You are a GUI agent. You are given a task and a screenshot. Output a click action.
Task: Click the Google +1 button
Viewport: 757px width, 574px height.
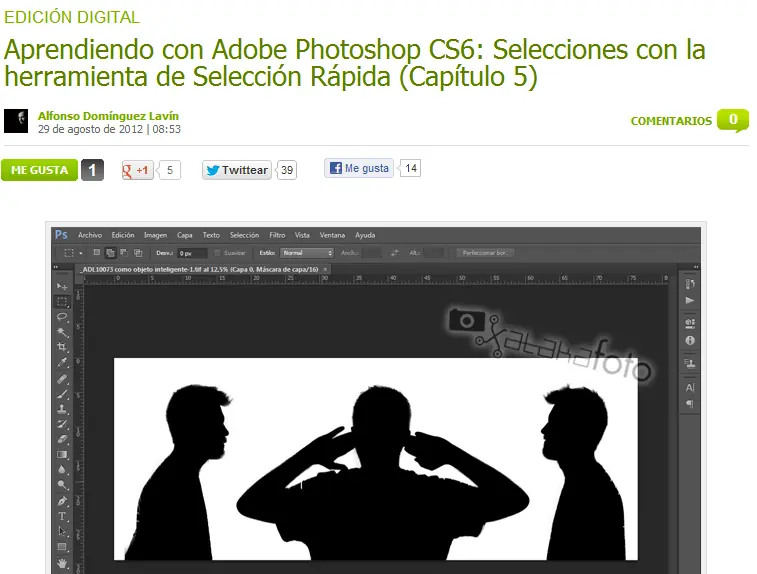coord(138,170)
